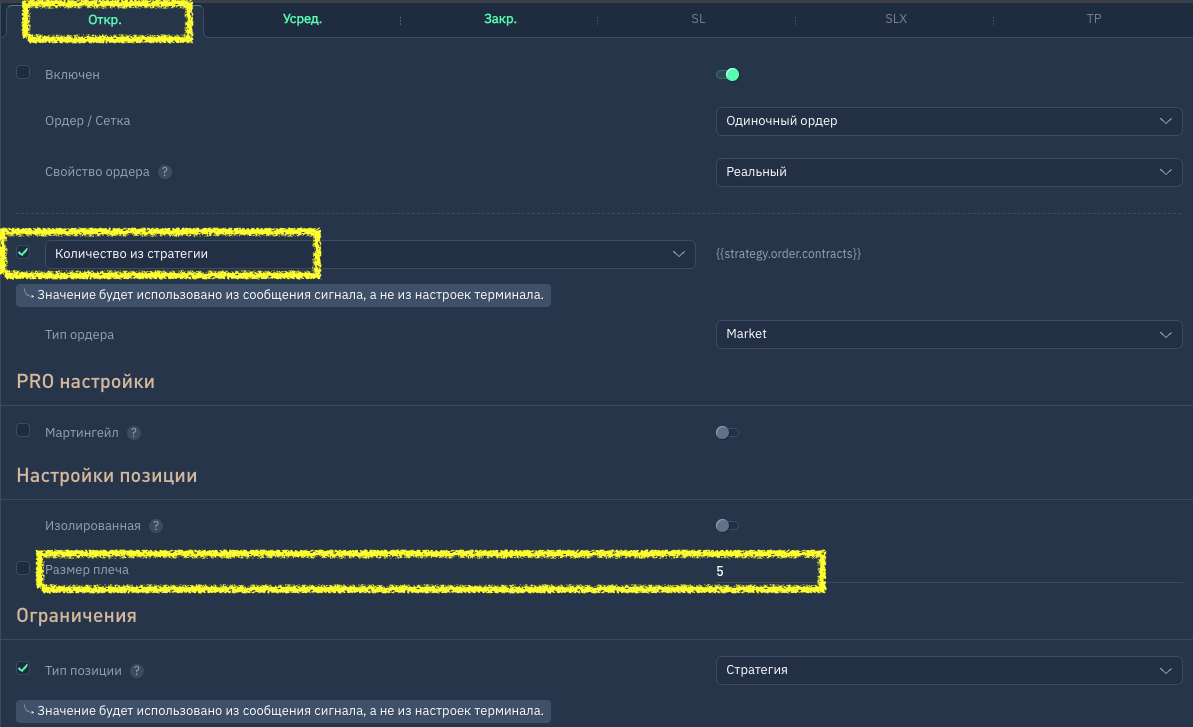Open the Market order type dropdown
The height and width of the screenshot is (727, 1193).
[948, 334]
